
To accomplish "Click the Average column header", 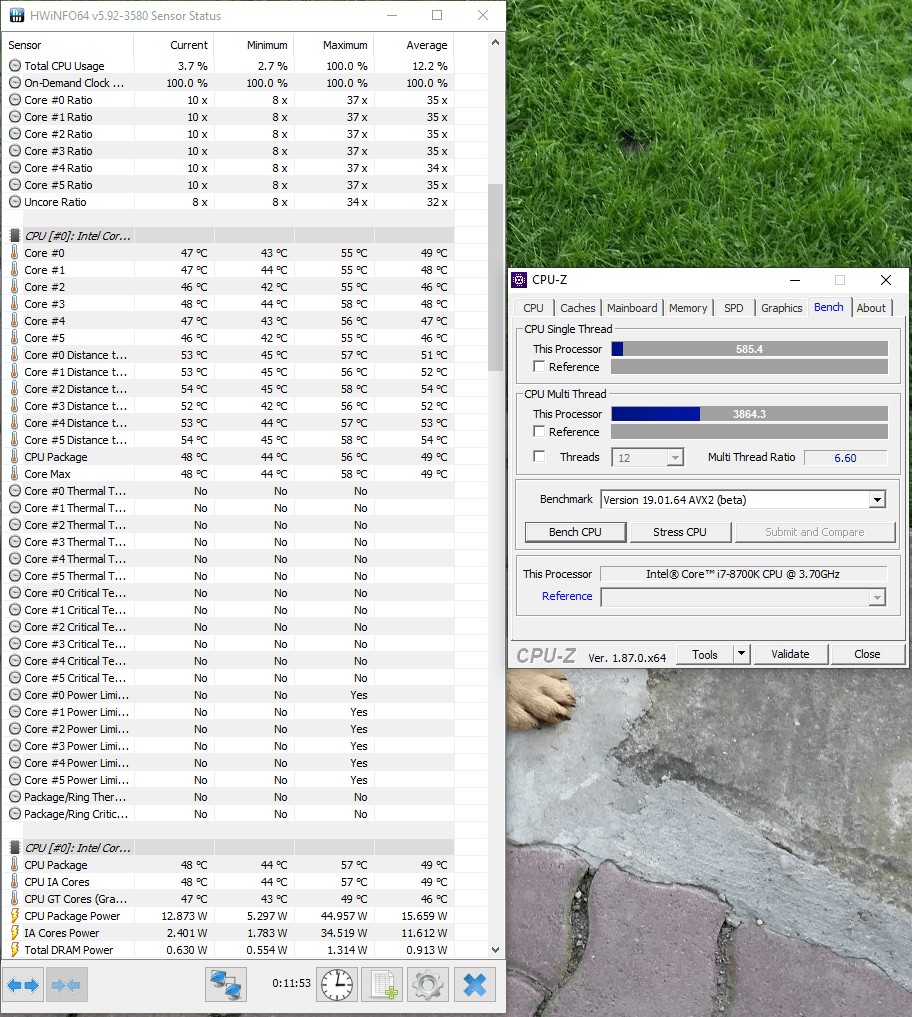I will pos(414,45).
